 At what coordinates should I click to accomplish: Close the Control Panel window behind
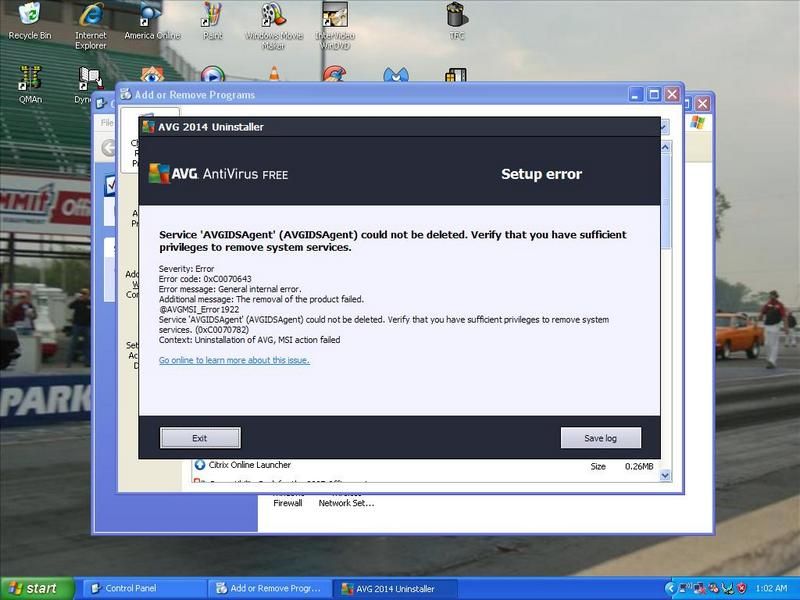pyautogui.click(x=703, y=104)
